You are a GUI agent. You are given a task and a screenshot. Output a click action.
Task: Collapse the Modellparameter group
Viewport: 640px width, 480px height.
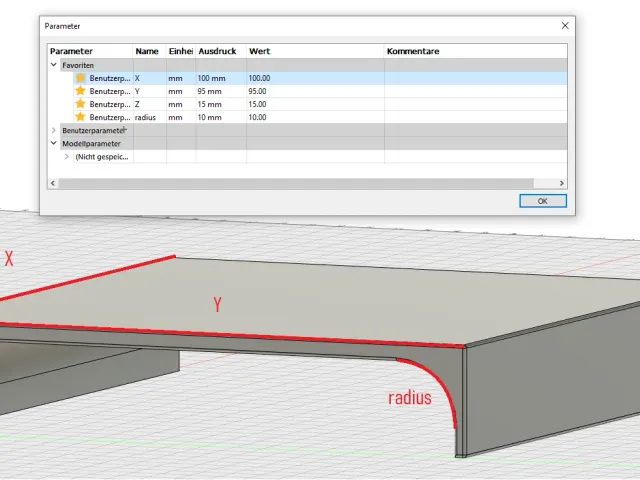53,143
